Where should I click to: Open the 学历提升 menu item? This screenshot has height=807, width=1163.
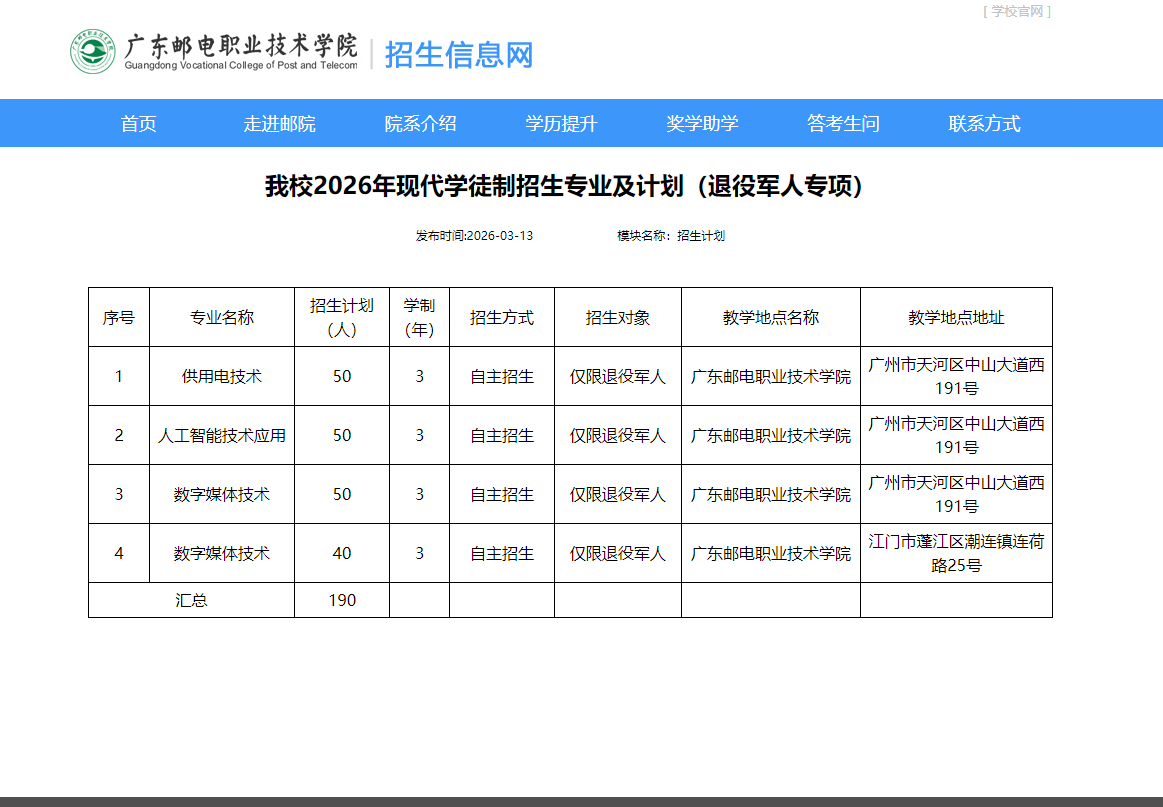(561, 123)
